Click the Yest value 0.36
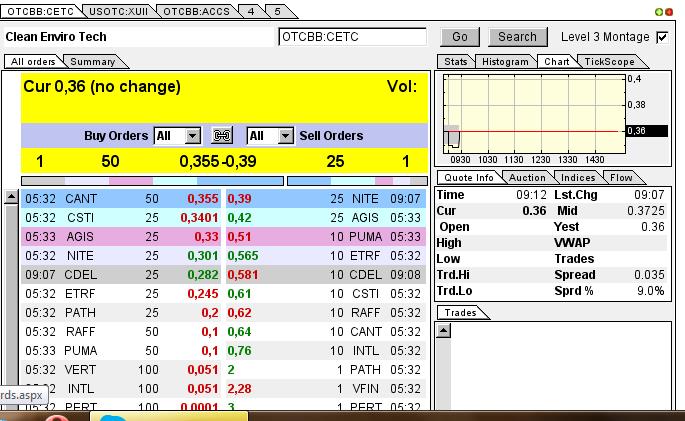The height and width of the screenshot is (421, 685). [x=653, y=227]
